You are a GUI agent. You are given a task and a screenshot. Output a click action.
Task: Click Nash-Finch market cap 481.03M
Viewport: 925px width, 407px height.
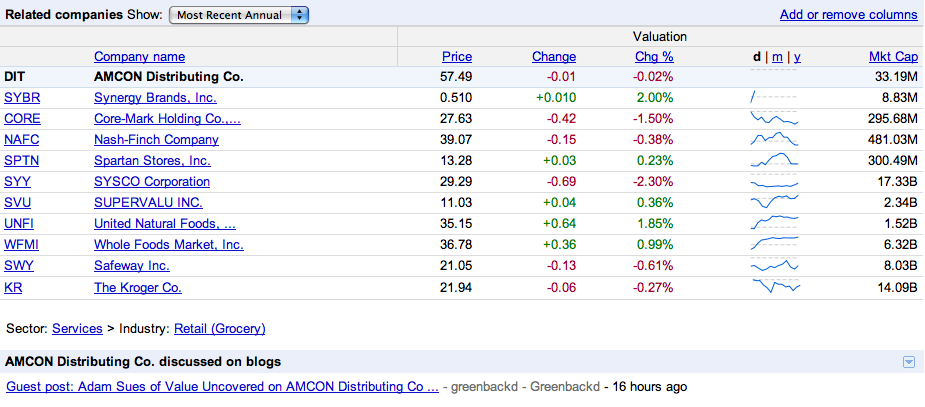pyautogui.click(x=891, y=140)
